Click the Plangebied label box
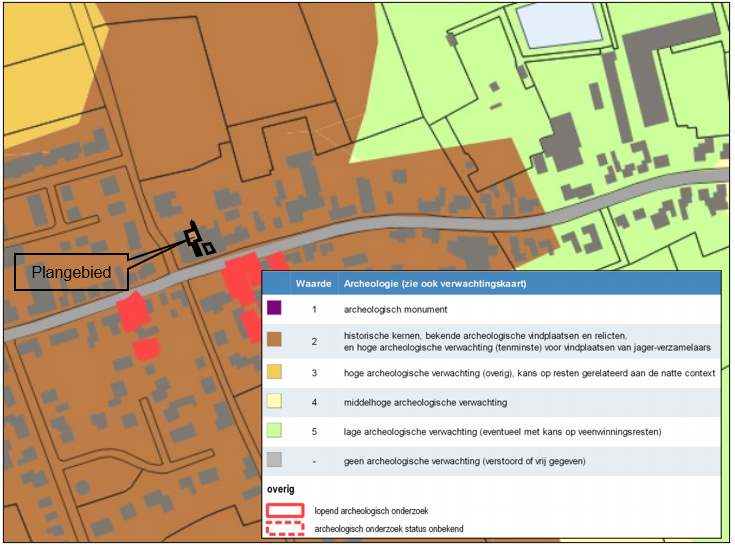735x545 pixels. pos(71,272)
